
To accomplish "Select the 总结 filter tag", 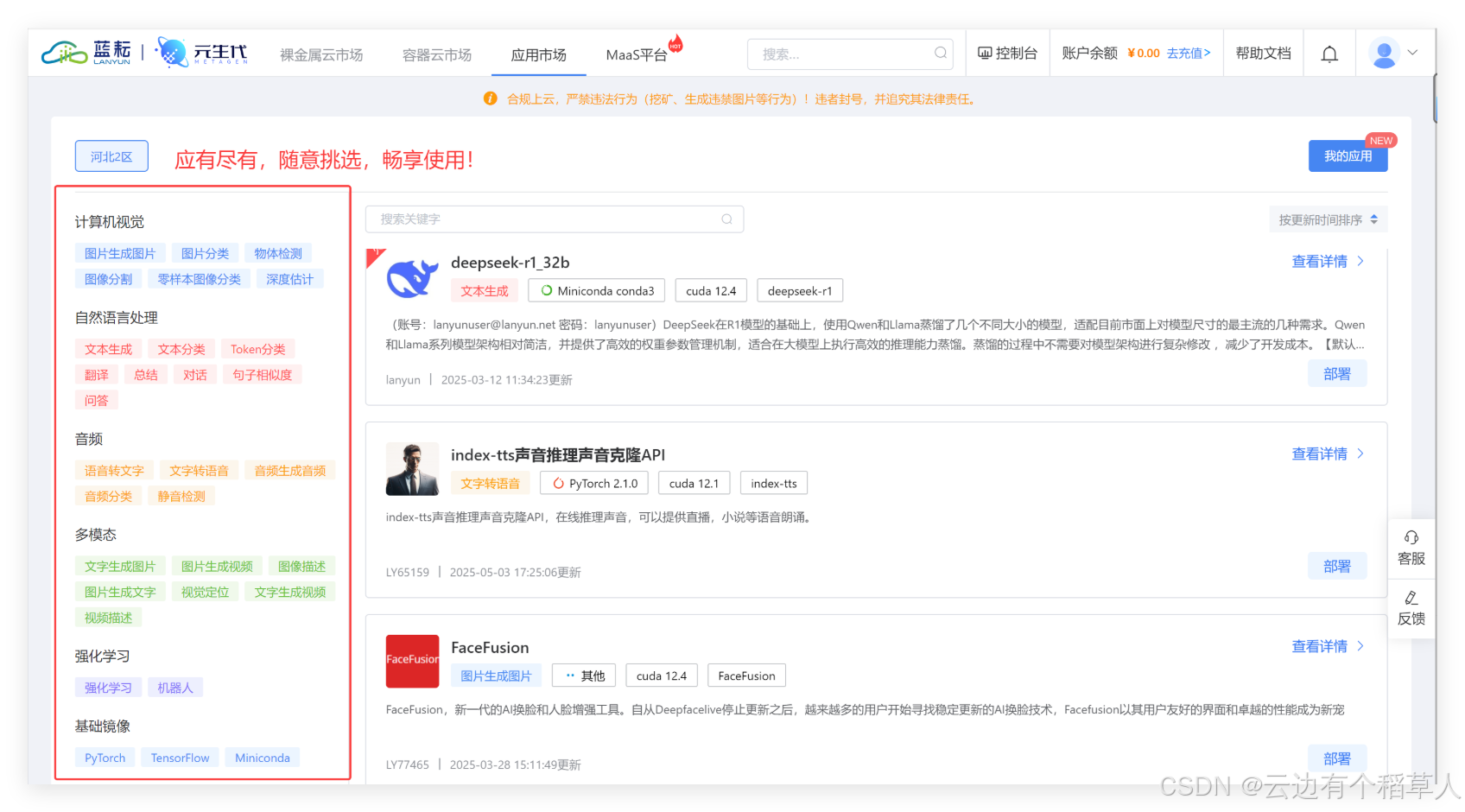I will [146, 375].
